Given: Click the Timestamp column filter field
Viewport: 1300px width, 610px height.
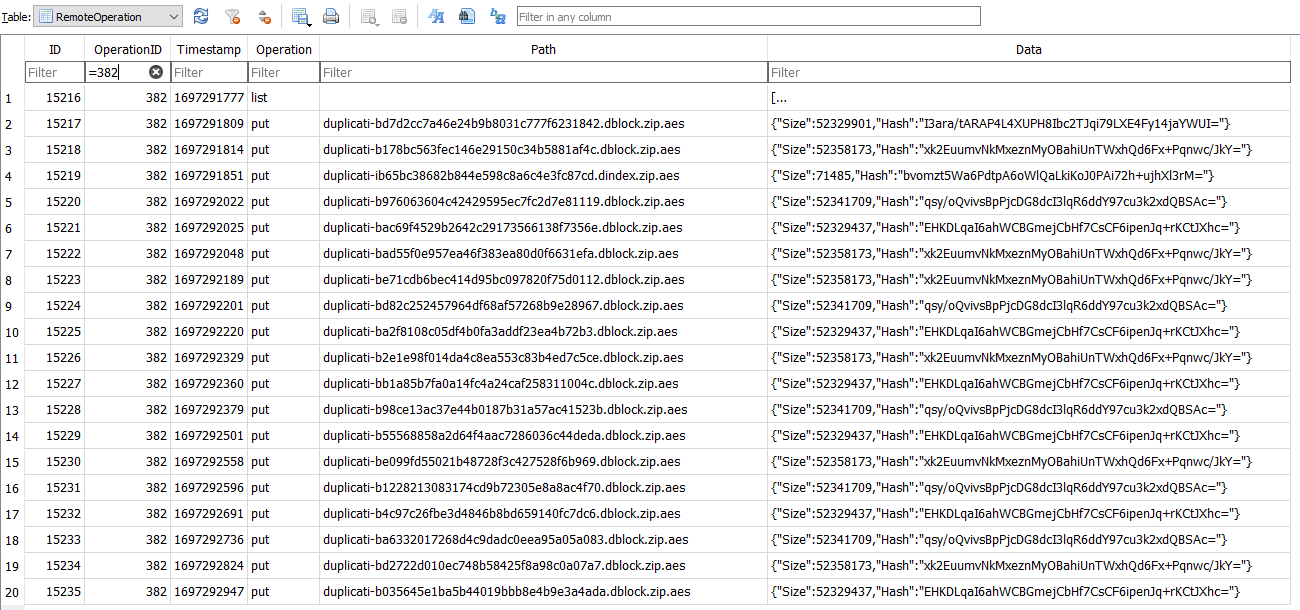Looking at the screenshot, I should coord(209,72).
